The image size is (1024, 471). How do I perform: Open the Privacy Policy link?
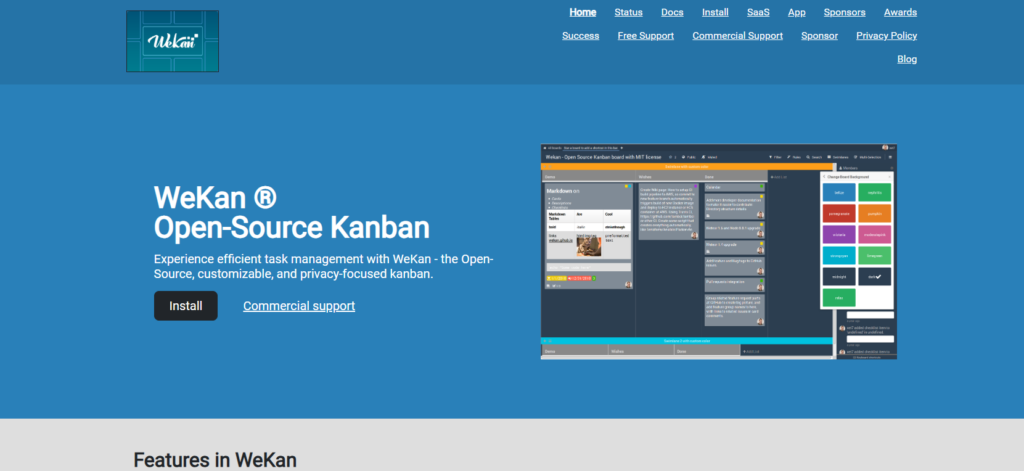886,35
